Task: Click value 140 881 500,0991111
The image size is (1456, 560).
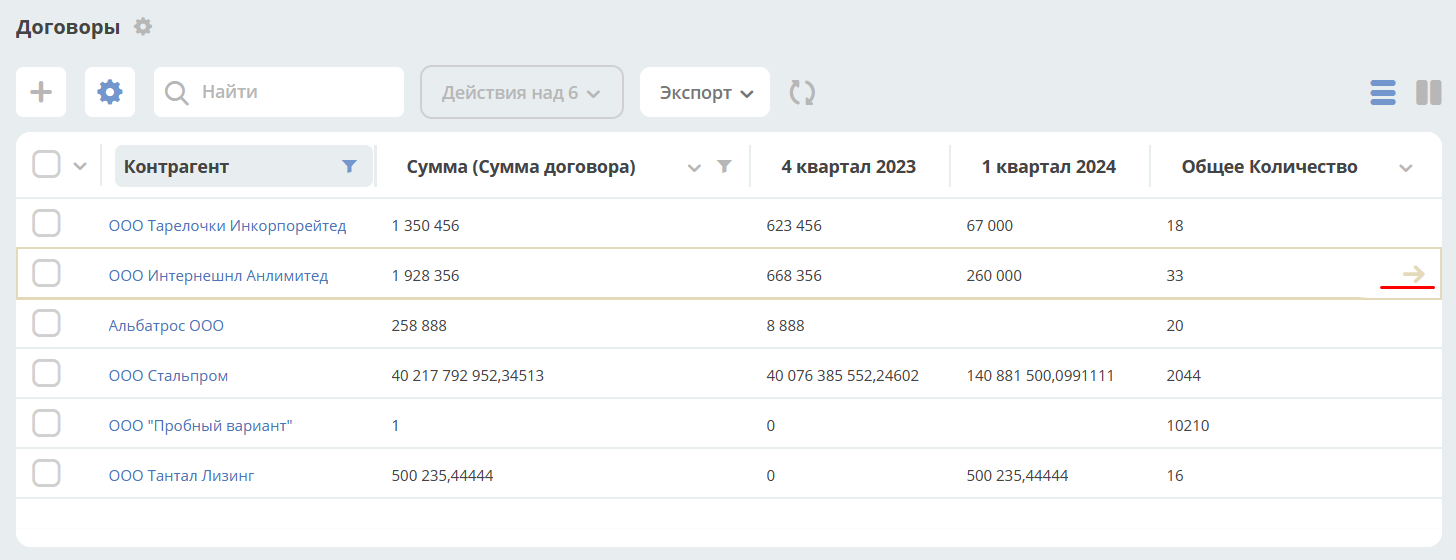Action: 1041,376
